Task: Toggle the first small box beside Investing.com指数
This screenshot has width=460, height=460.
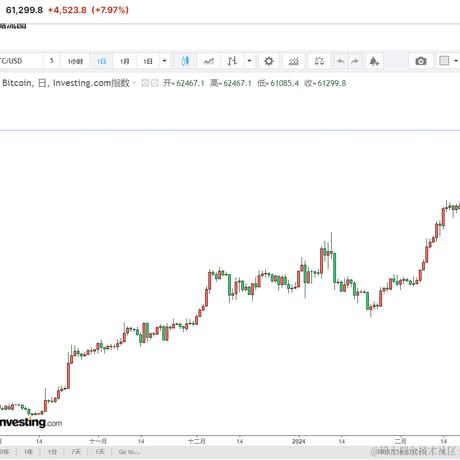Action: (x=145, y=83)
